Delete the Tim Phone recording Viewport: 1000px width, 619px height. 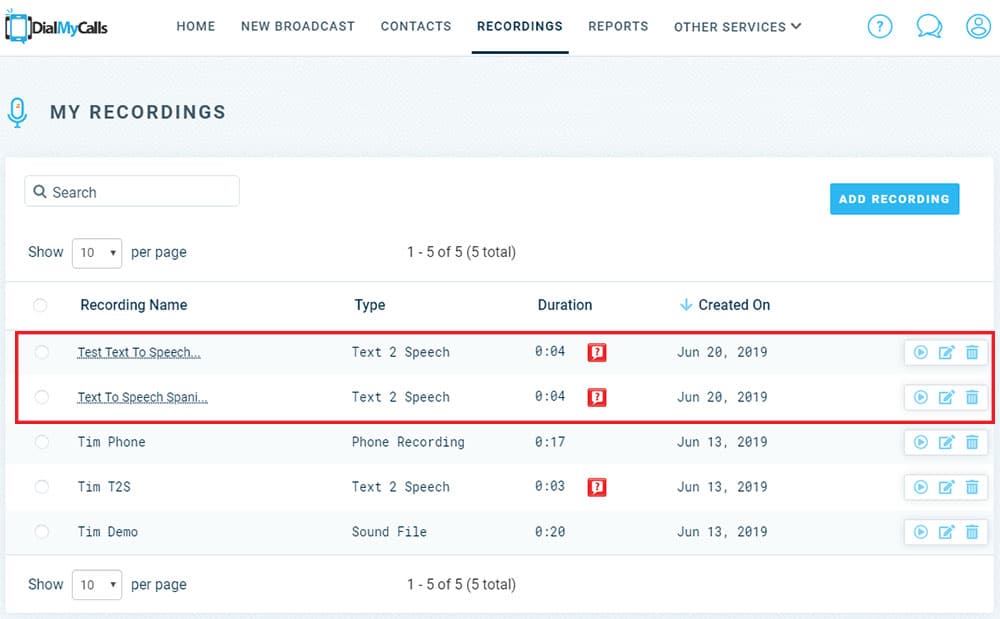pyautogui.click(x=971, y=442)
